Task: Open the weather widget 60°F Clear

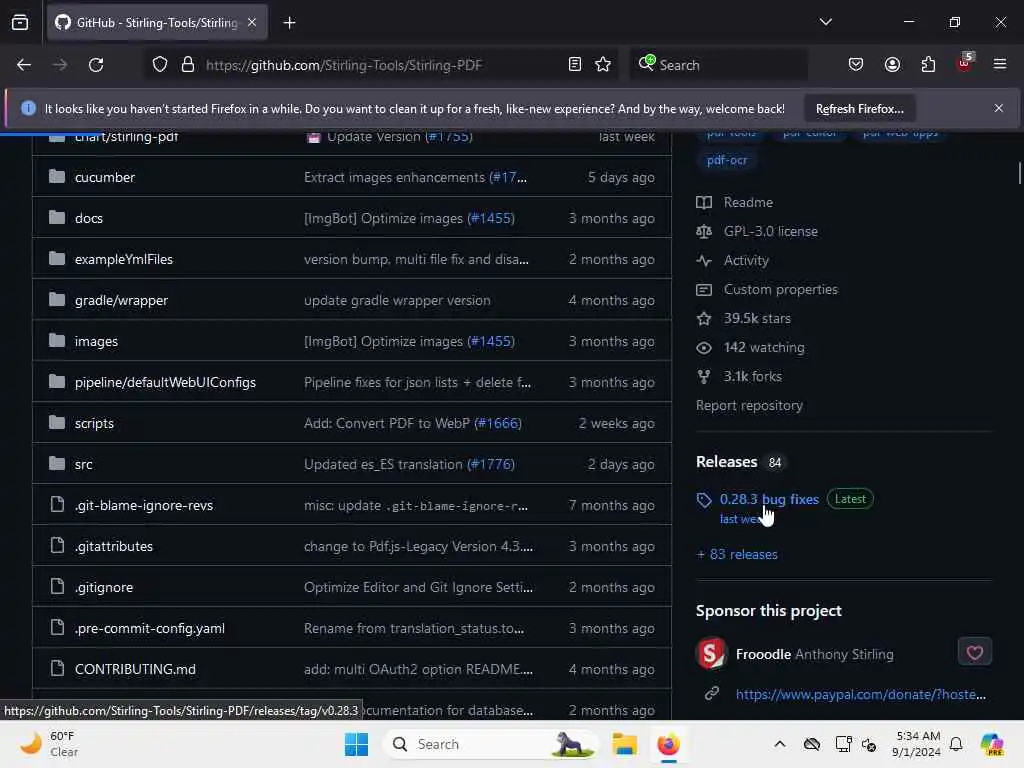Action: point(49,744)
